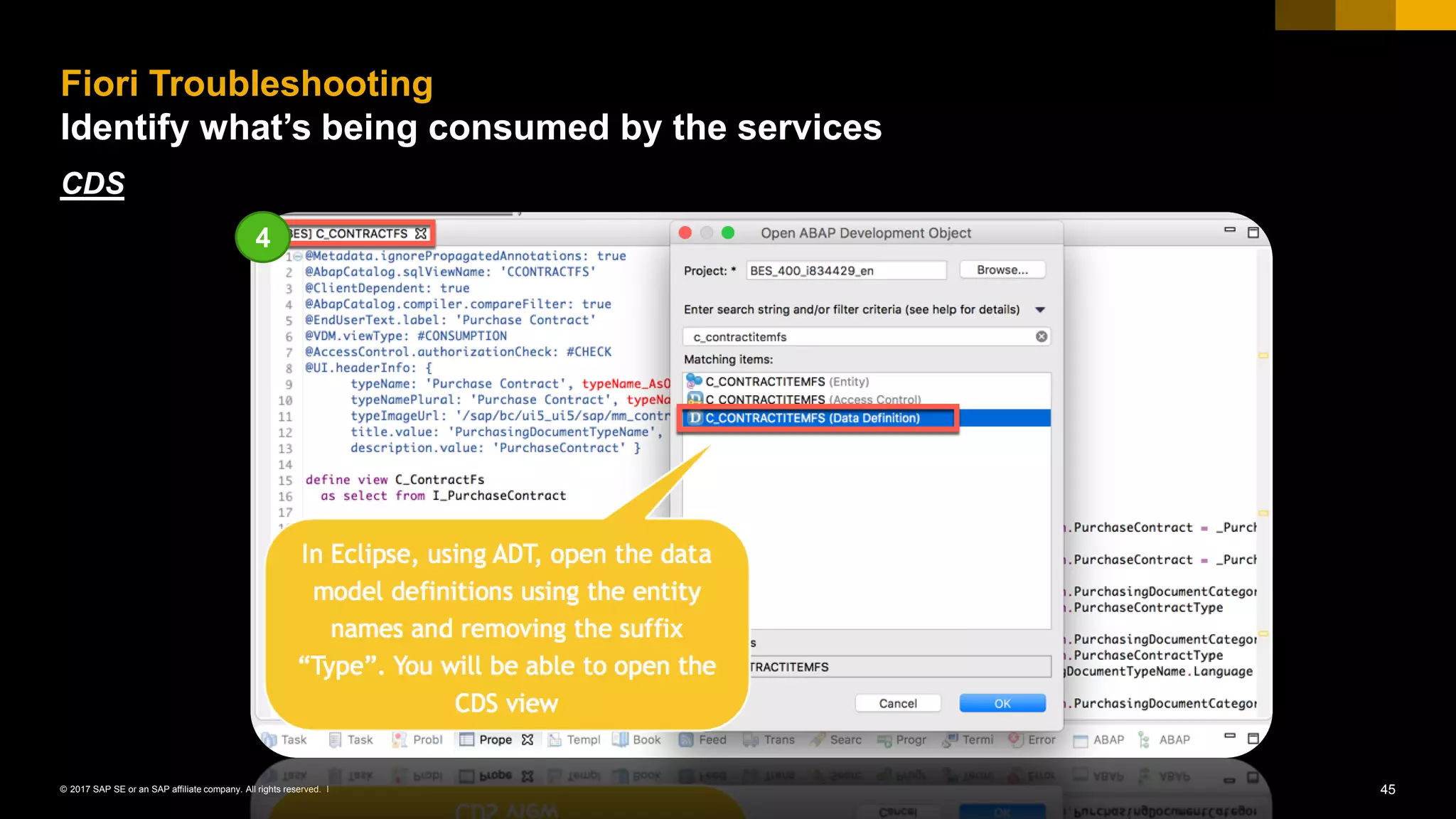Select C_CONTRACTITEMFS (Data Definition) item
This screenshot has width=1456, height=819.
866,418
